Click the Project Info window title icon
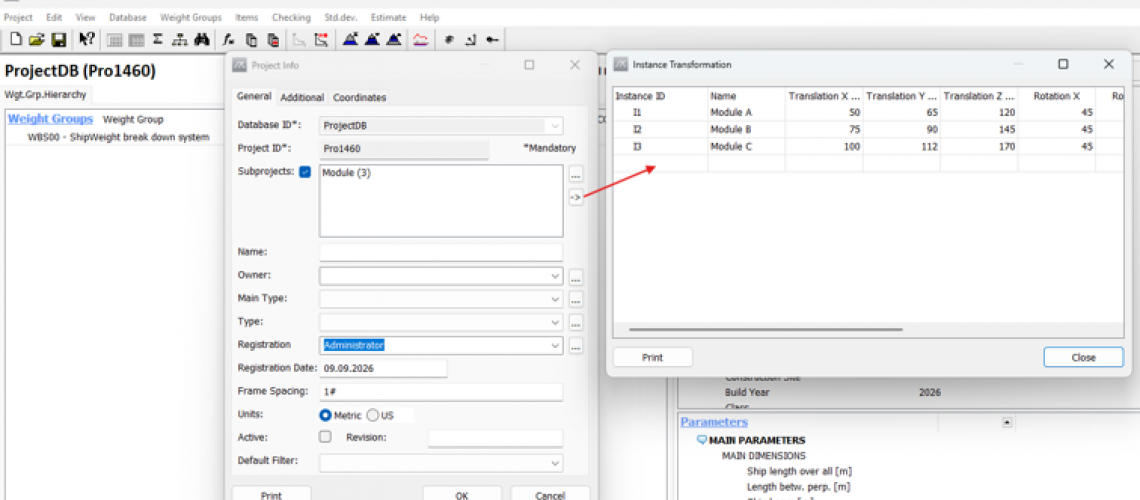This screenshot has width=1140, height=500. (239, 65)
